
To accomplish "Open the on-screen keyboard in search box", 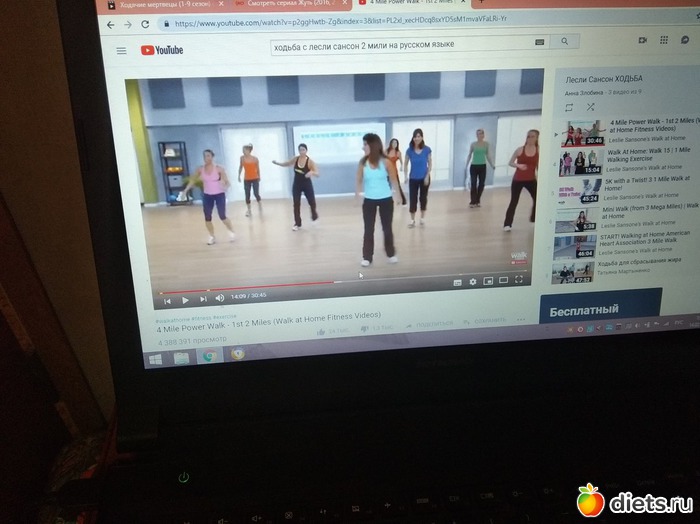I will tap(539, 42).
